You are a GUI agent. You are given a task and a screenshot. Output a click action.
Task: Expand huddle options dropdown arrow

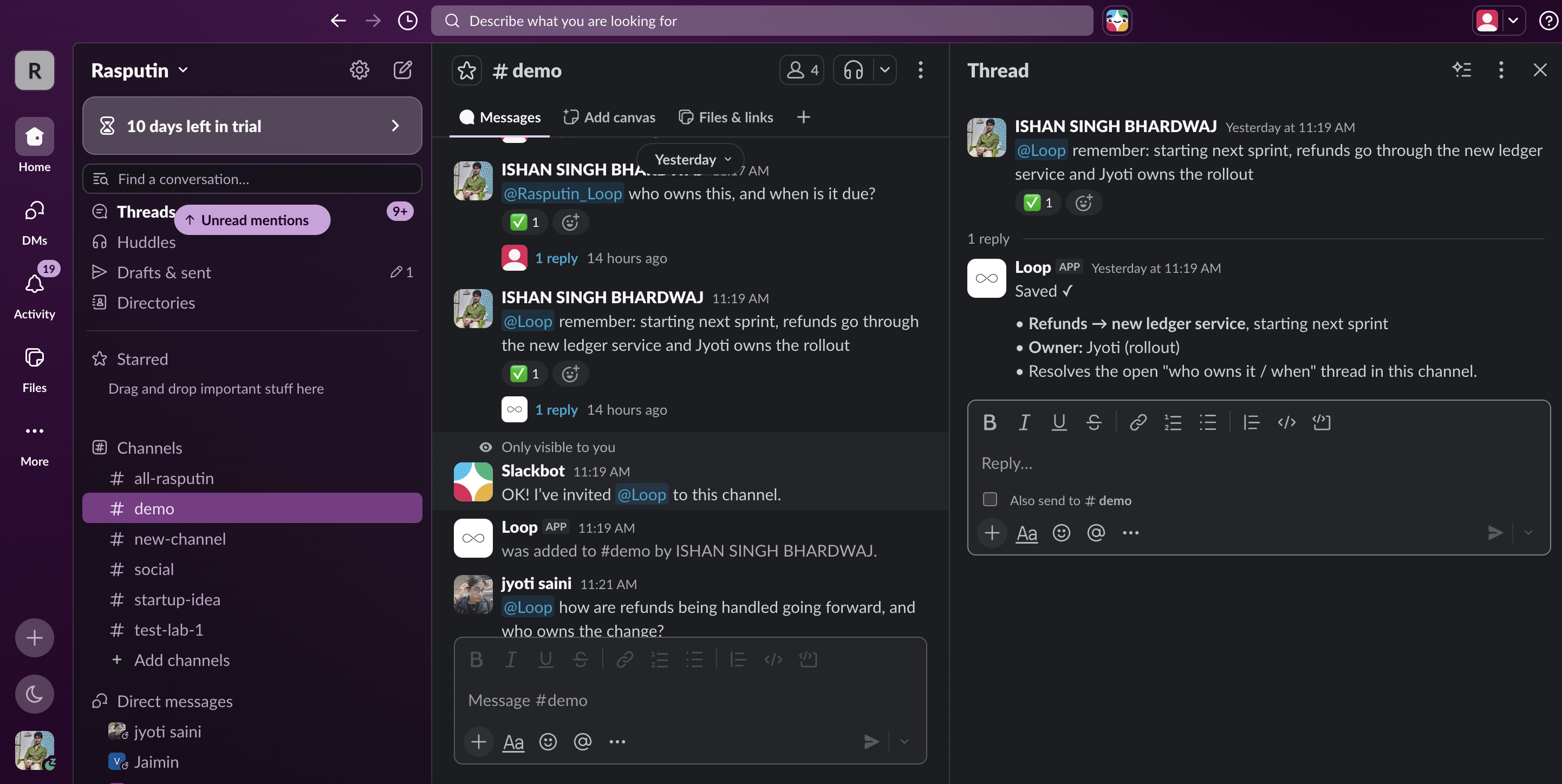pos(884,70)
